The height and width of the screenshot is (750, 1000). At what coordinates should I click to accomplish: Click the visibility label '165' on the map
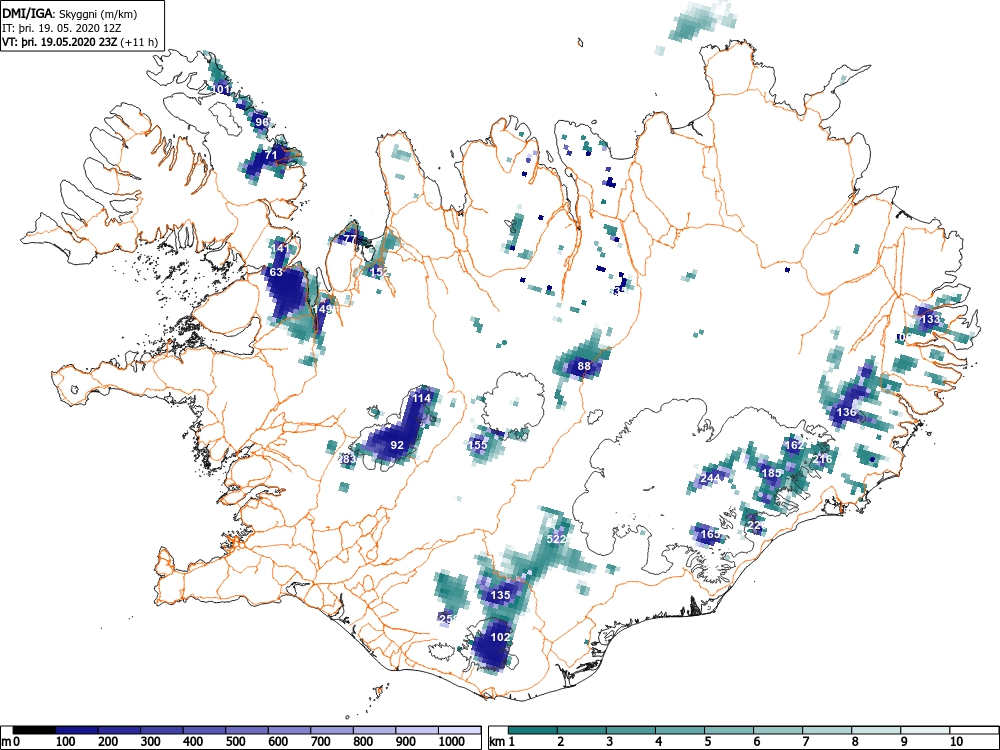tap(710, 534)
